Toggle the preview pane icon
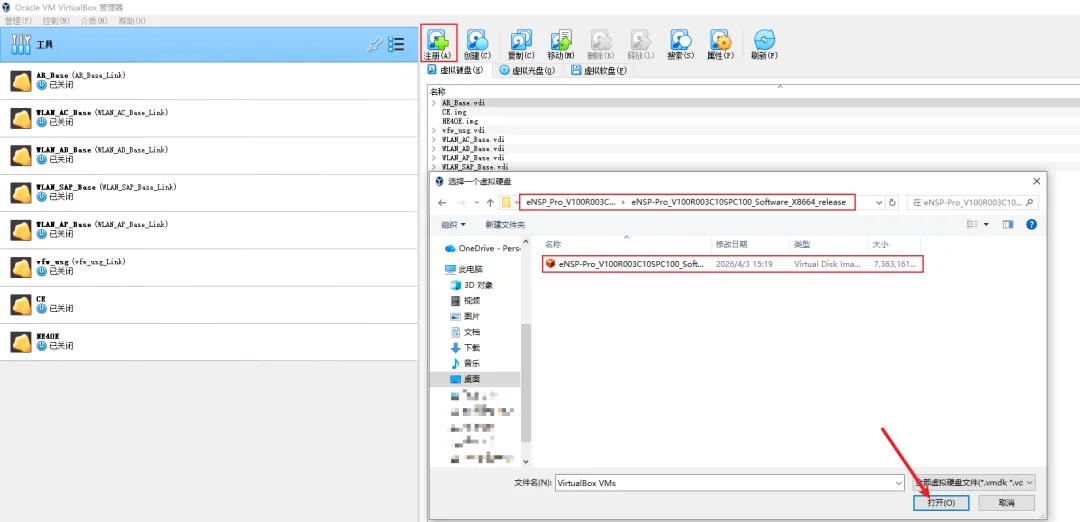This screenshot has width=1080, height=522. (x=1008, y=225)
